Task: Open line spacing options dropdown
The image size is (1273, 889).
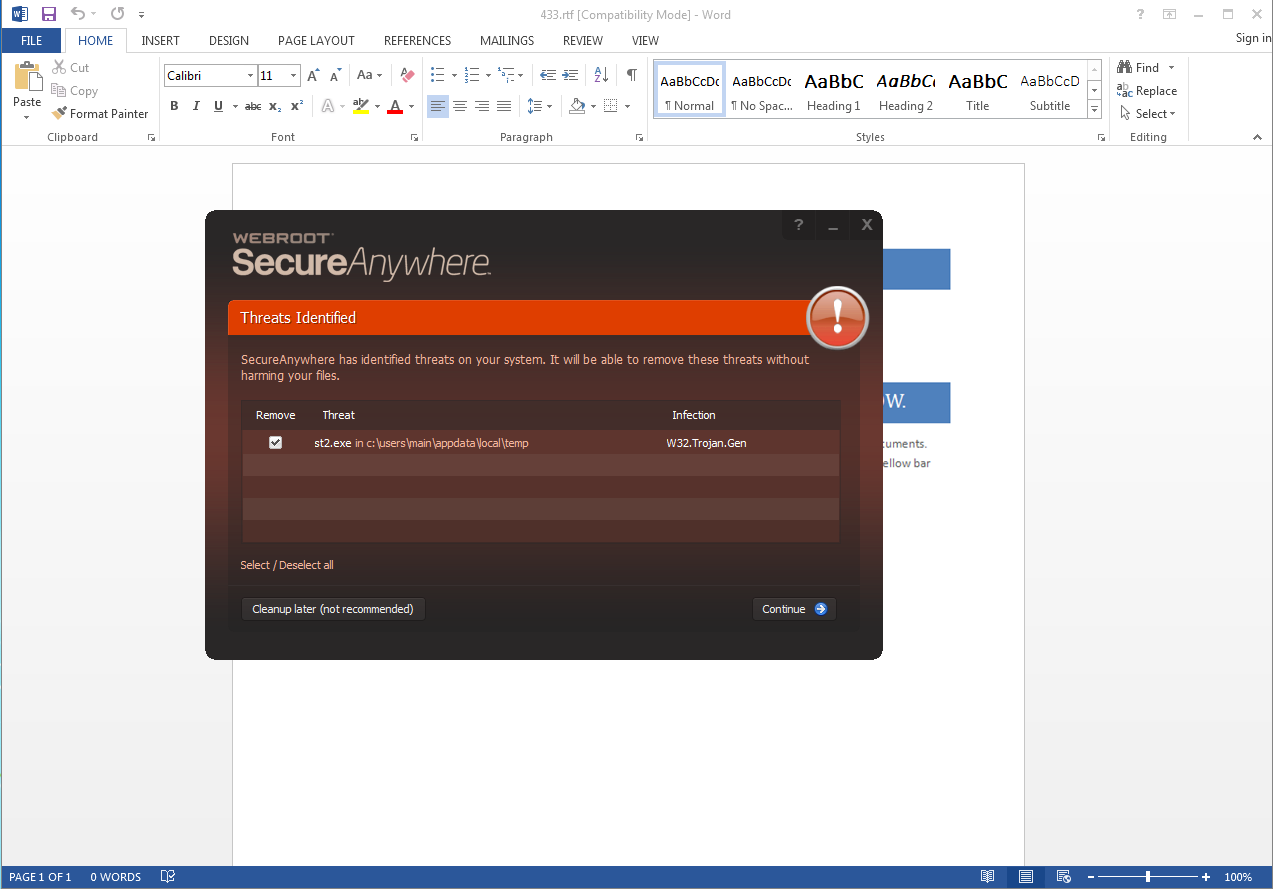Action: tap(540, 106)
